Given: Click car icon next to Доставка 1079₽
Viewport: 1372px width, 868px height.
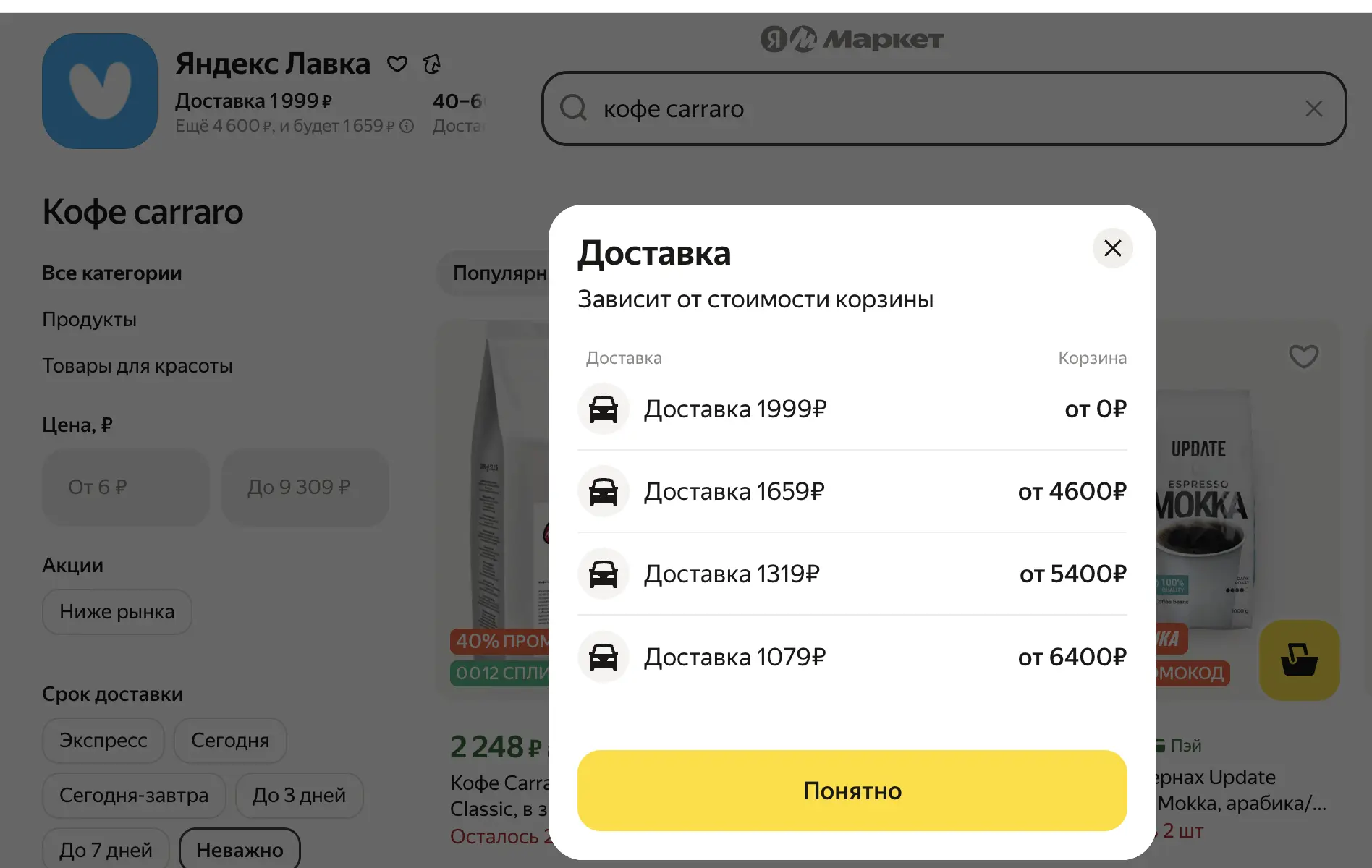Looking at the screenshot, I should [x=604, y=658].
